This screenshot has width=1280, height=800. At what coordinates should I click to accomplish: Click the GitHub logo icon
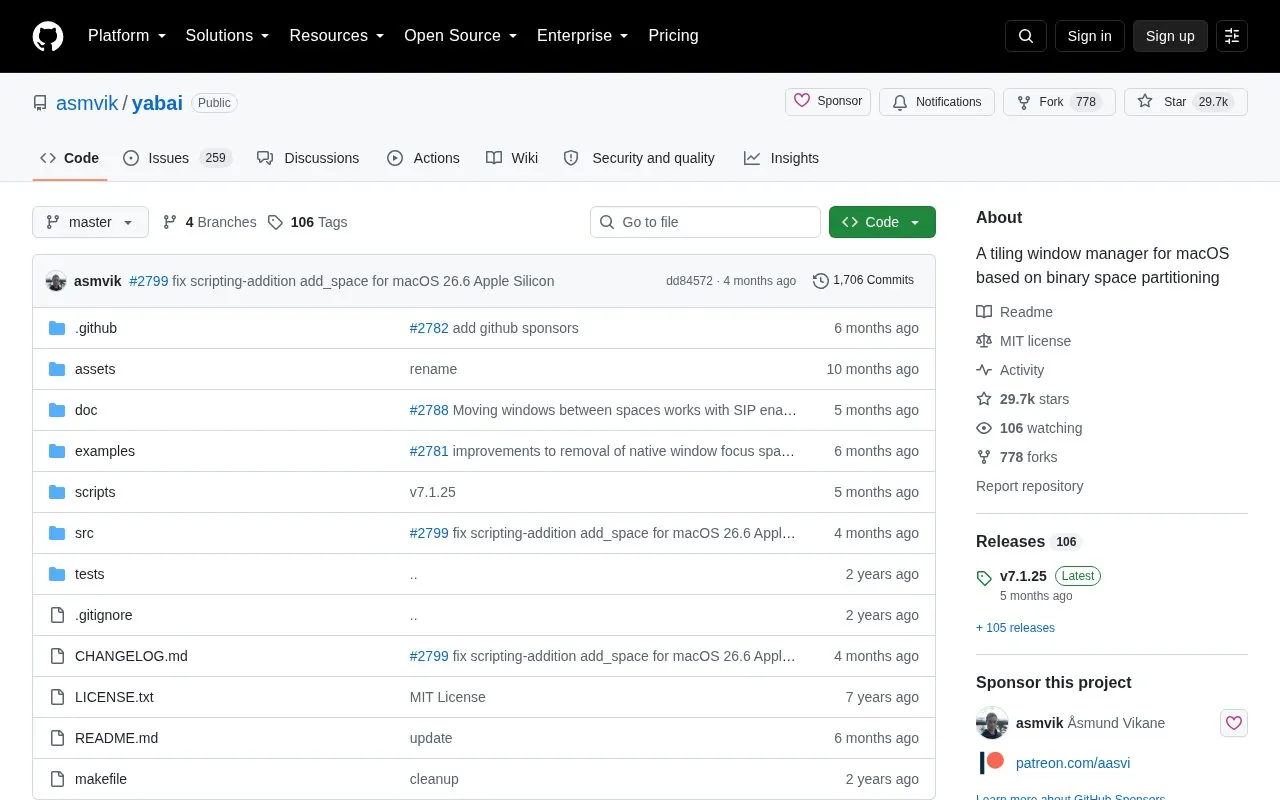click(48, 36)
